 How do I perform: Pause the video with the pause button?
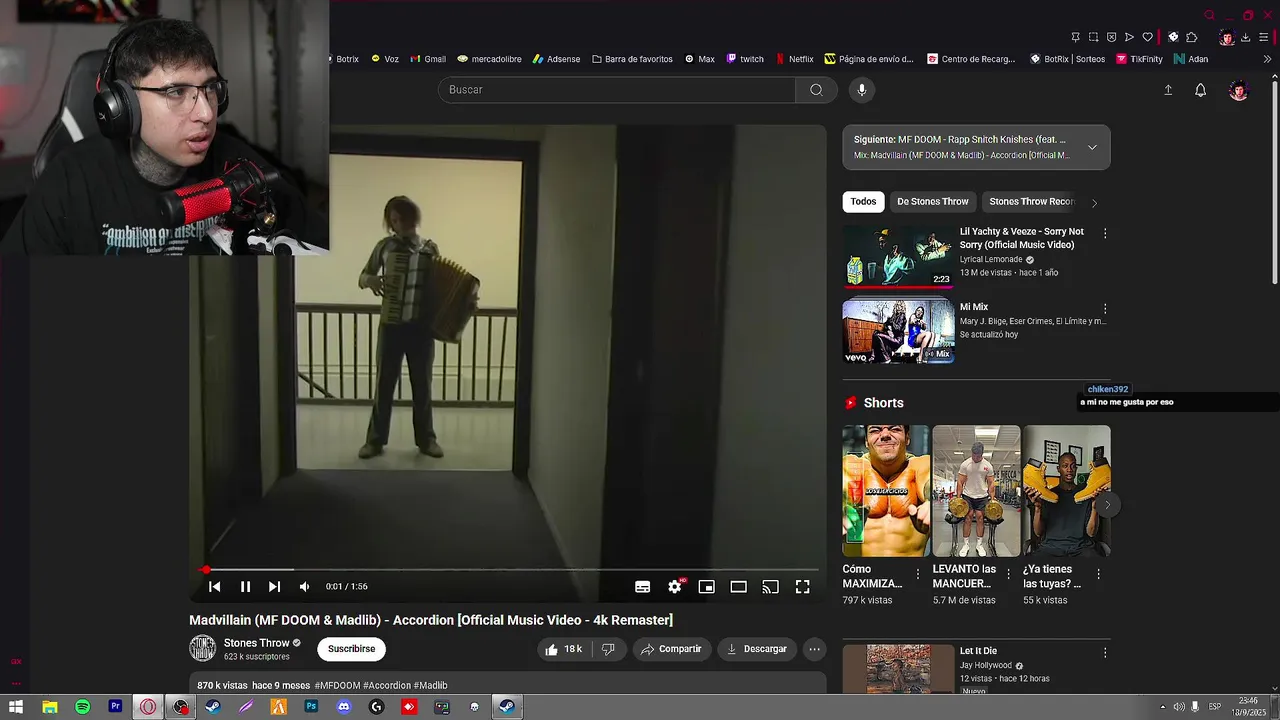click(x=245, y=587)
